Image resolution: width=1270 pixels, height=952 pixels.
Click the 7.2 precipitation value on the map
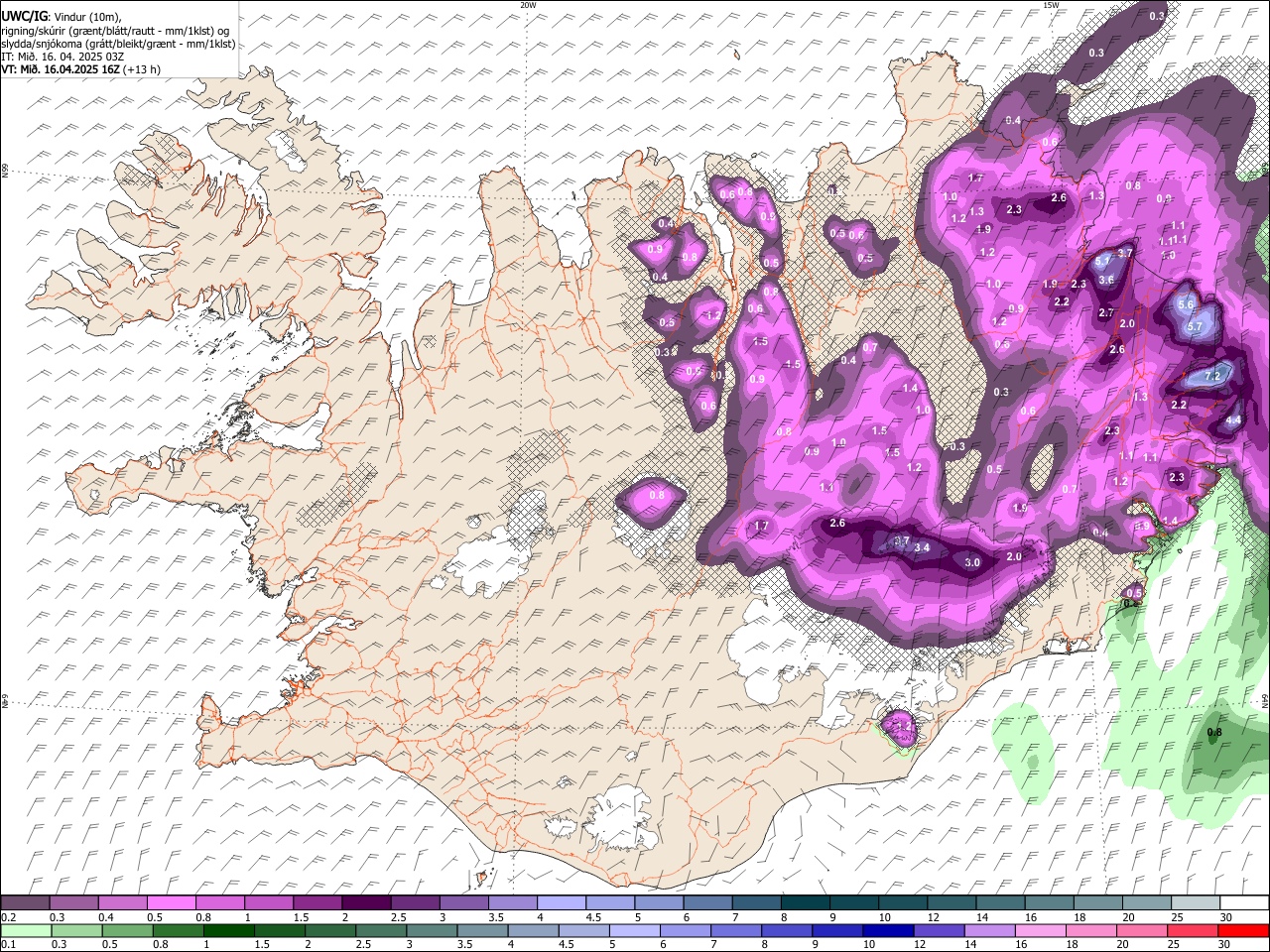tap(1212, 377)
